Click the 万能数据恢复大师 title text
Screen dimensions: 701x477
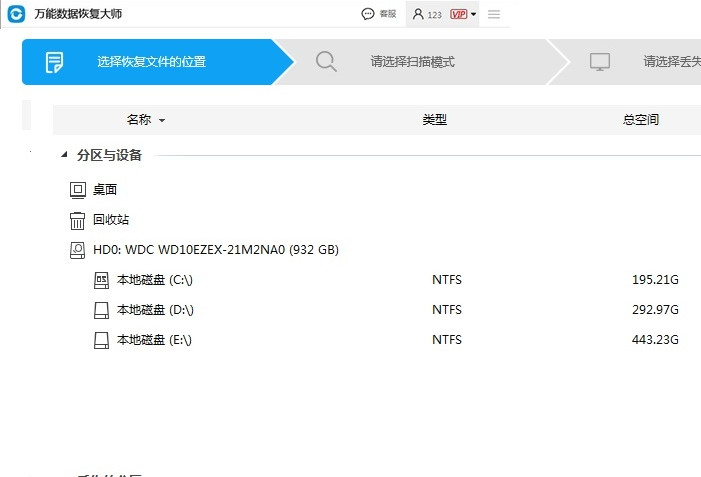pyautogui.click(x=78, y=14)
